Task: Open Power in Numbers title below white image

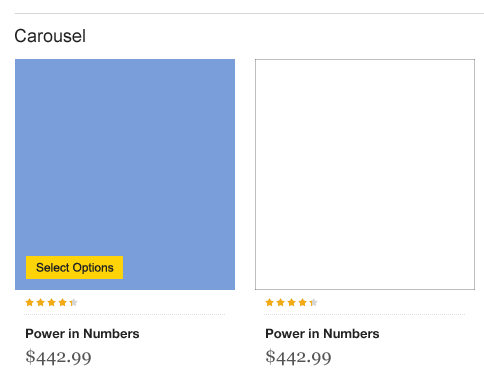Action: pyautogui.click(x=322, y=334)
